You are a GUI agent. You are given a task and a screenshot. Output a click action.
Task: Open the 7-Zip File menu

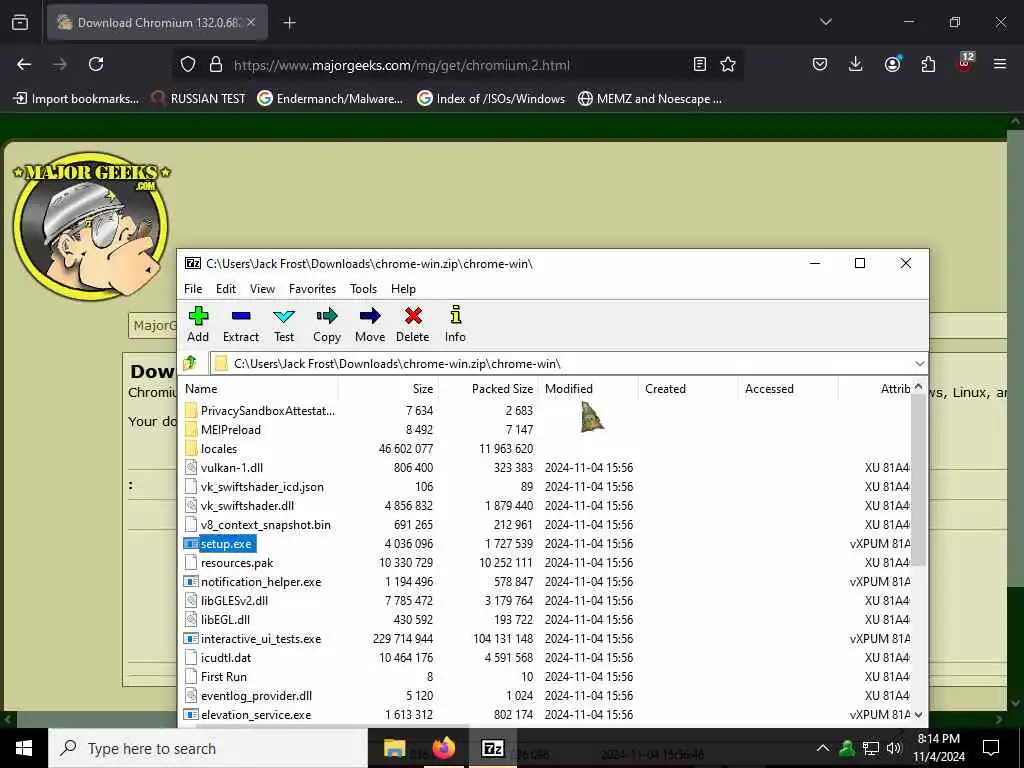pos(193,289)
